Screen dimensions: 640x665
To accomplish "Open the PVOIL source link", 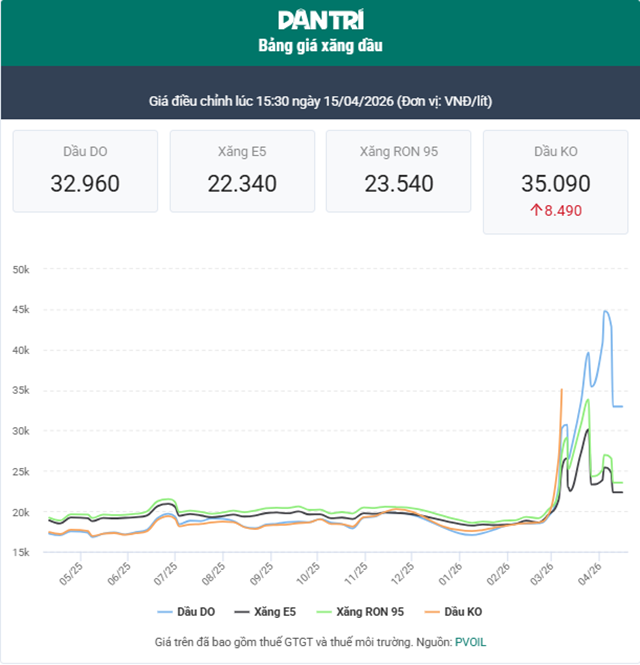I will (470, 642).
